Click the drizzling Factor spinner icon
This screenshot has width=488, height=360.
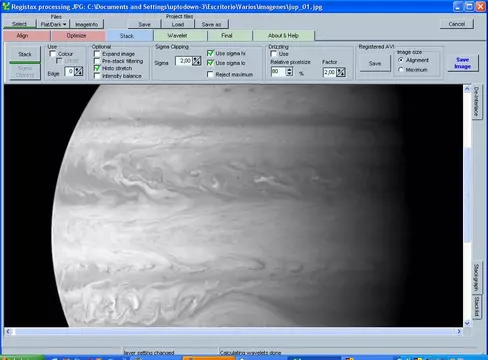(341, 72)
